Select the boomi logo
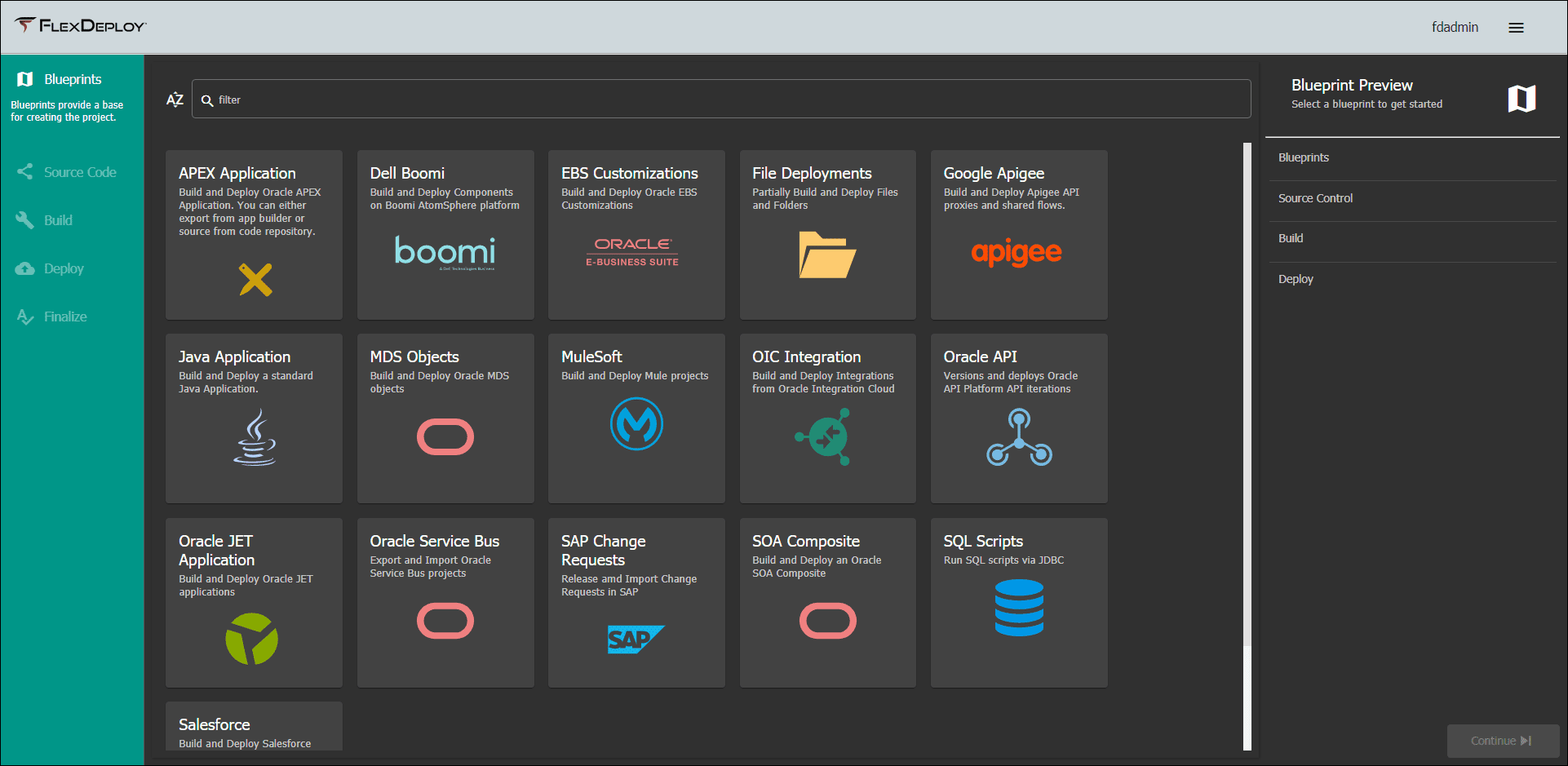This screenshot has height=766, width=1568. (x=445, y=252)
